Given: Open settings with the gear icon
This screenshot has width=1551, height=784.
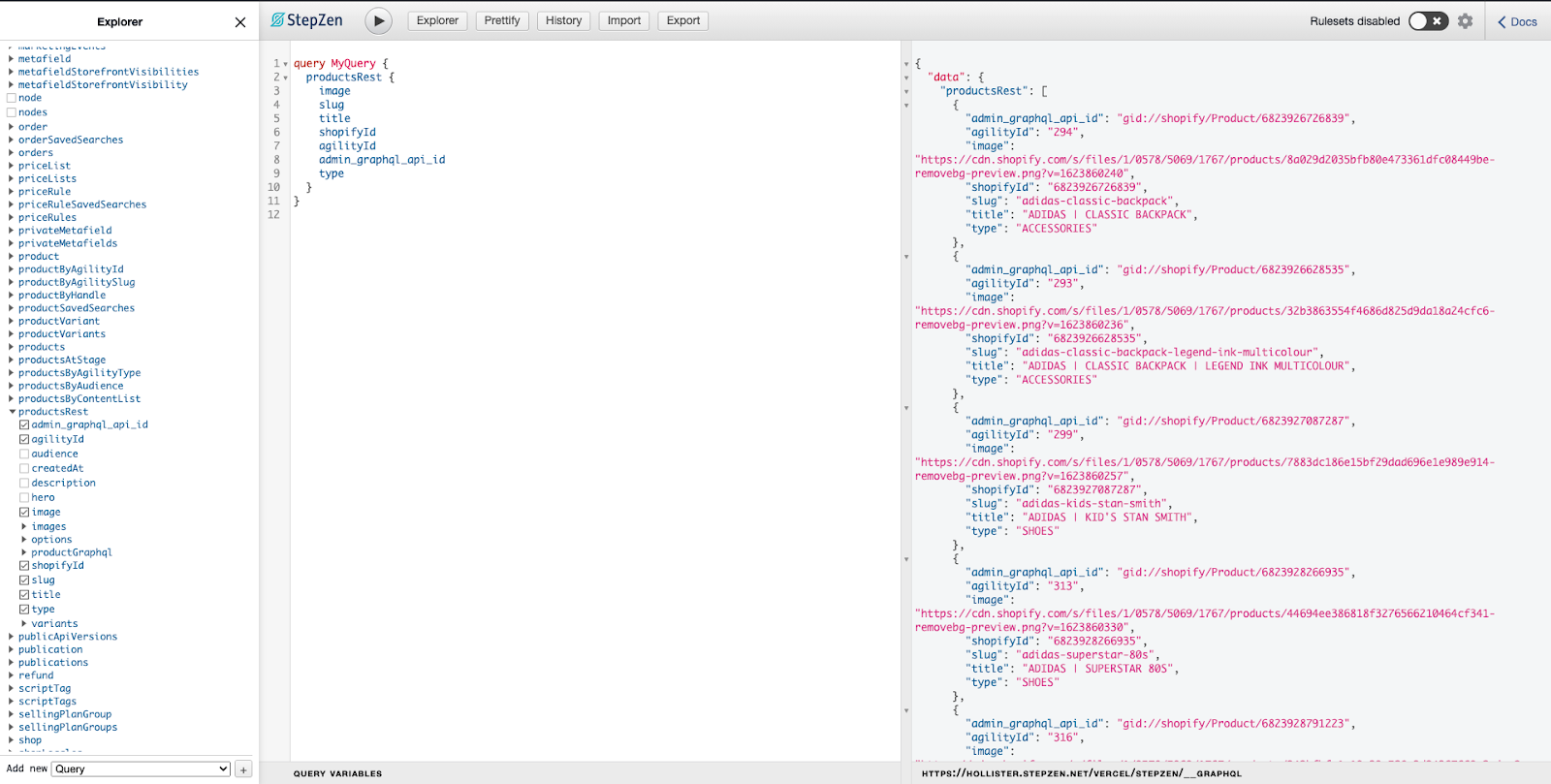Looking at the screenshot, I should pos(1465,20).
